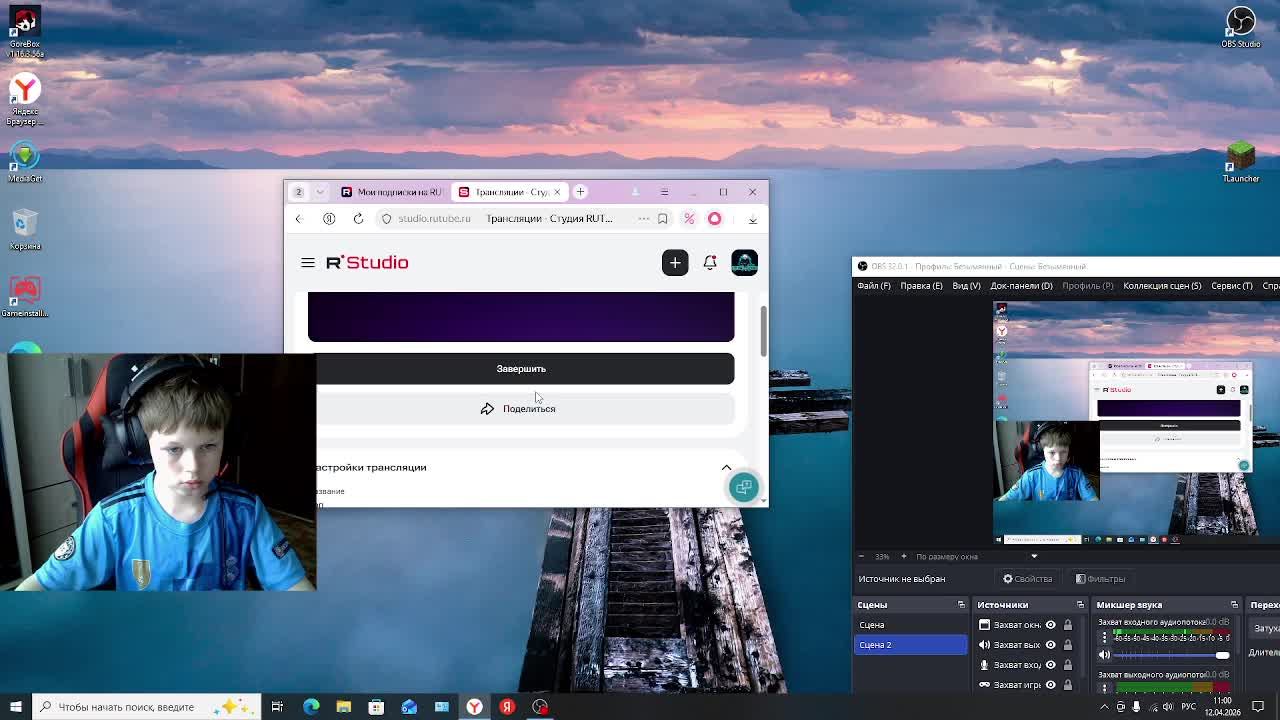This screenshot has height=720, width=1280.
Task: Open the По размеру окна scaling dropdown
Action: tap(977, 556)
